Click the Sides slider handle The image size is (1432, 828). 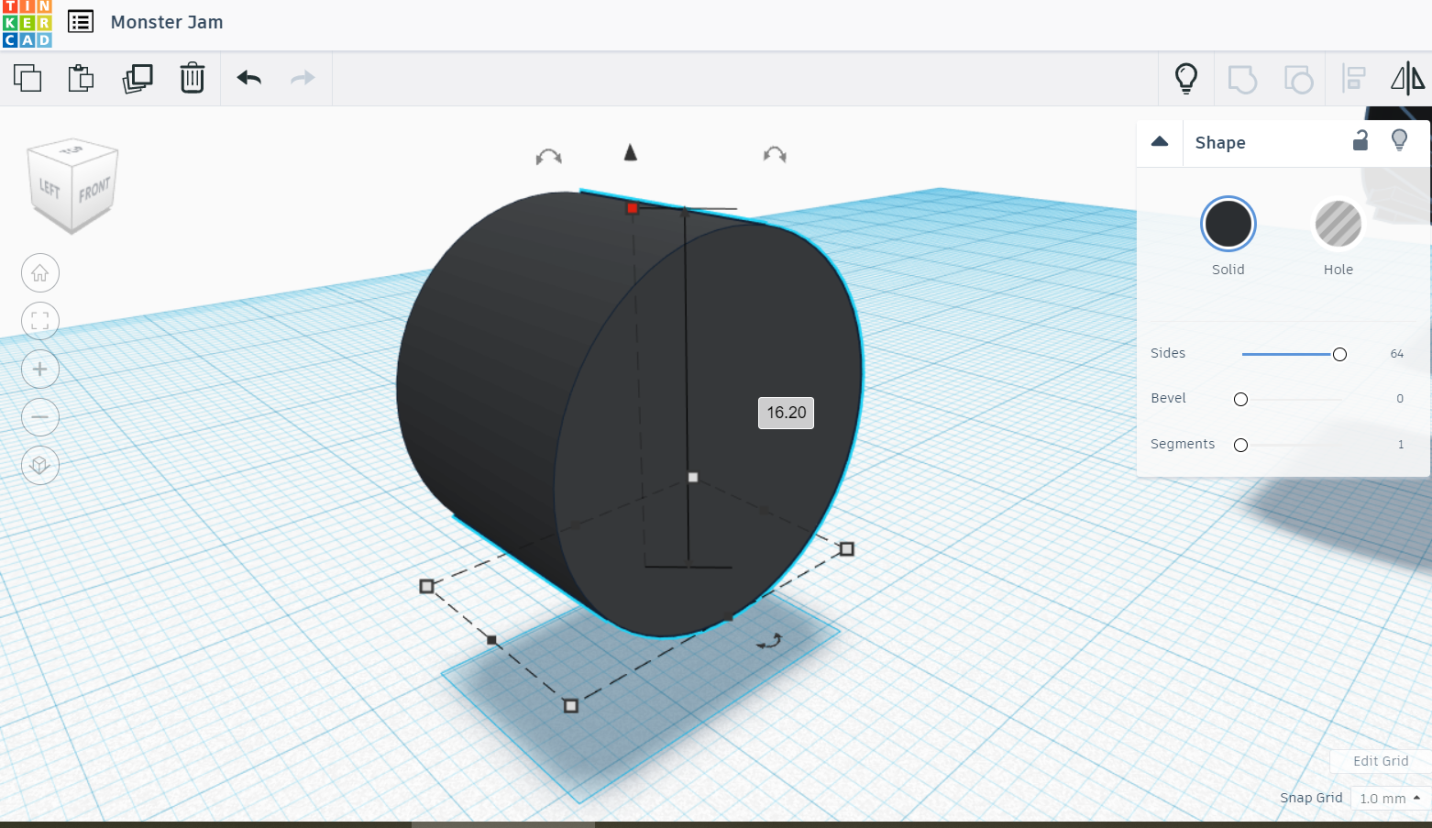pos(1340,354)
